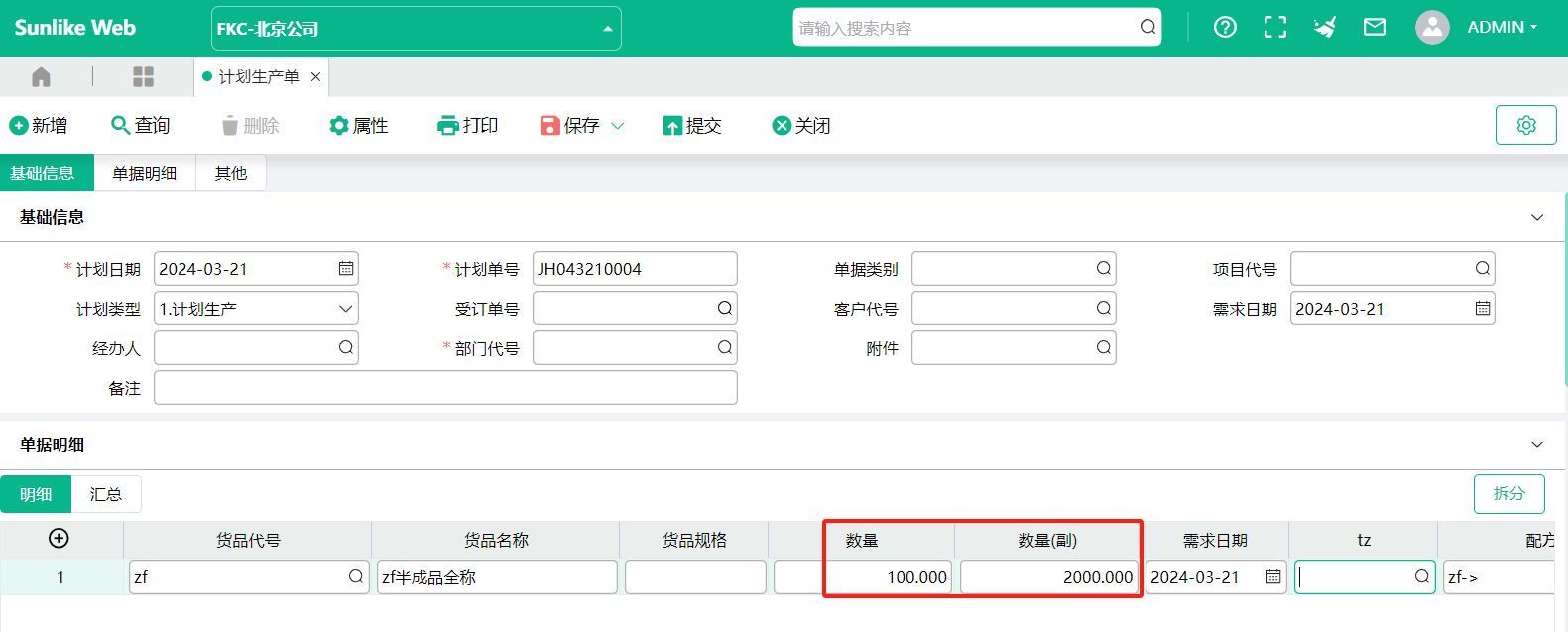Click the clear cache broom icon
This screenshot has width=1568, height=632.
click(x=1324, y=28)
